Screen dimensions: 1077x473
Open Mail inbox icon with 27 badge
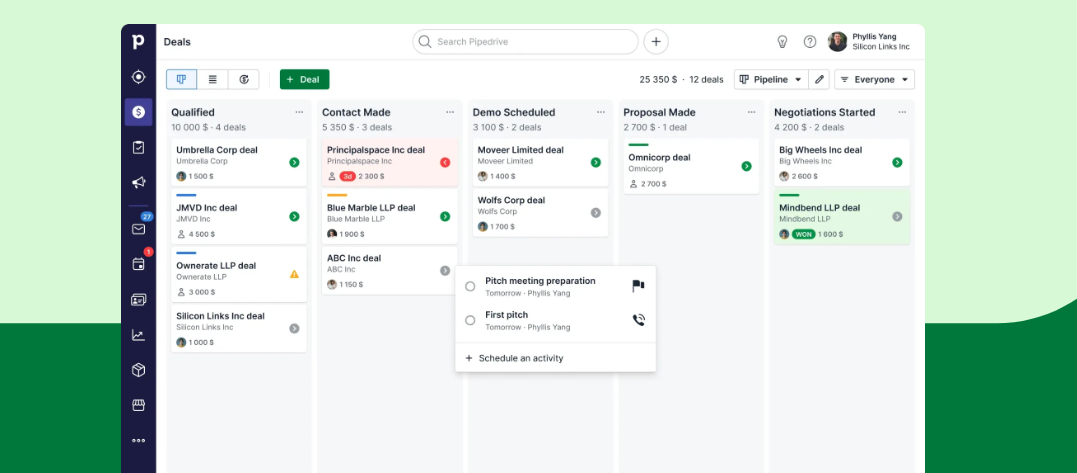138,229
